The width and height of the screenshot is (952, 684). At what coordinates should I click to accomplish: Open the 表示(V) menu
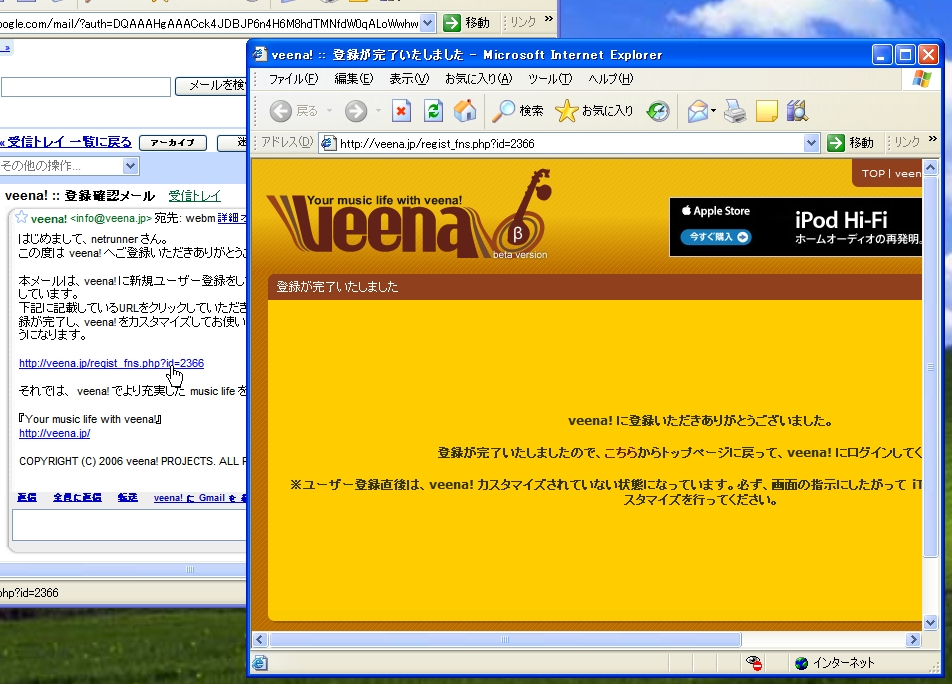click(x=409, y=79)
